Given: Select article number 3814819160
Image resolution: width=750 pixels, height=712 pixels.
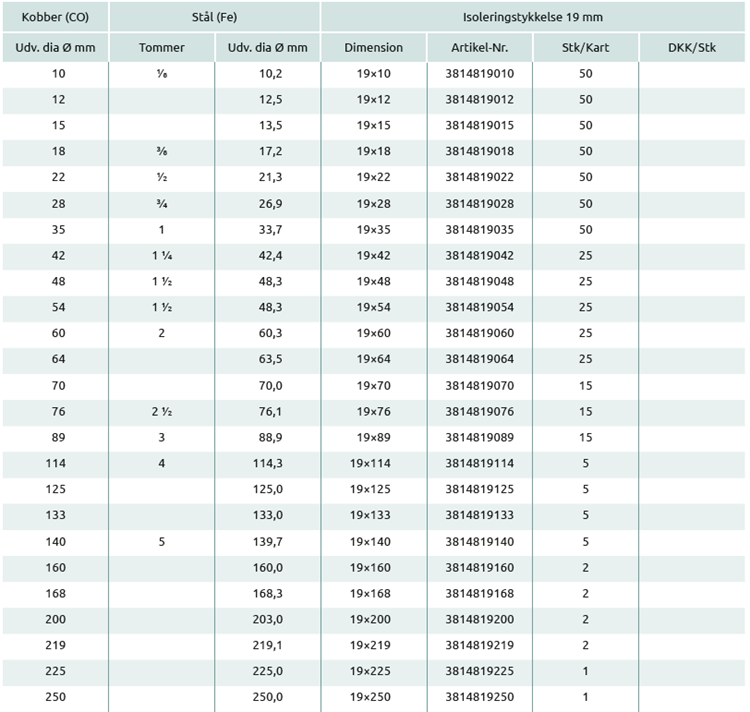Looking at the screenshot, I should (x=480, y=567).
